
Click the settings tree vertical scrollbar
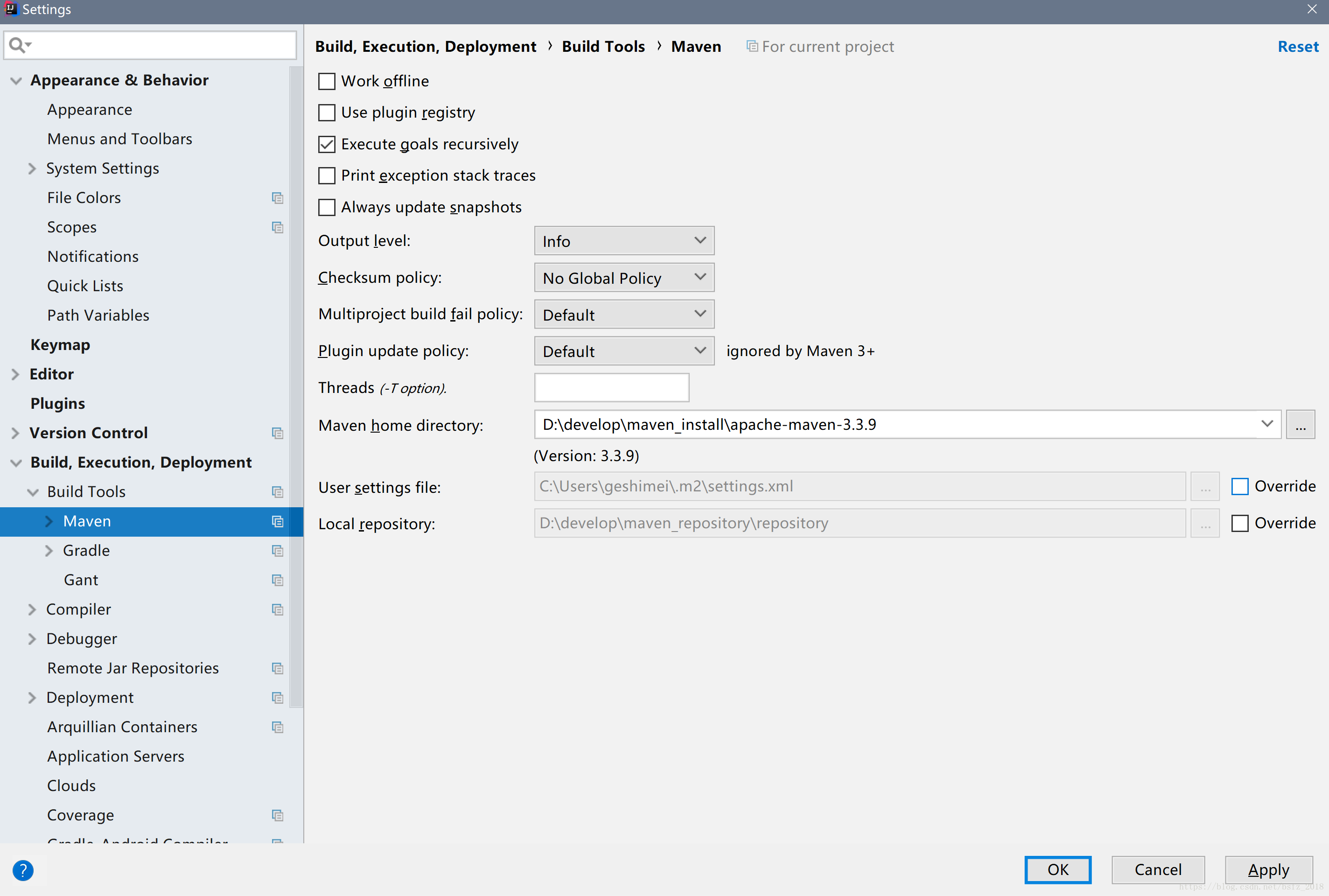click(296, 387)
